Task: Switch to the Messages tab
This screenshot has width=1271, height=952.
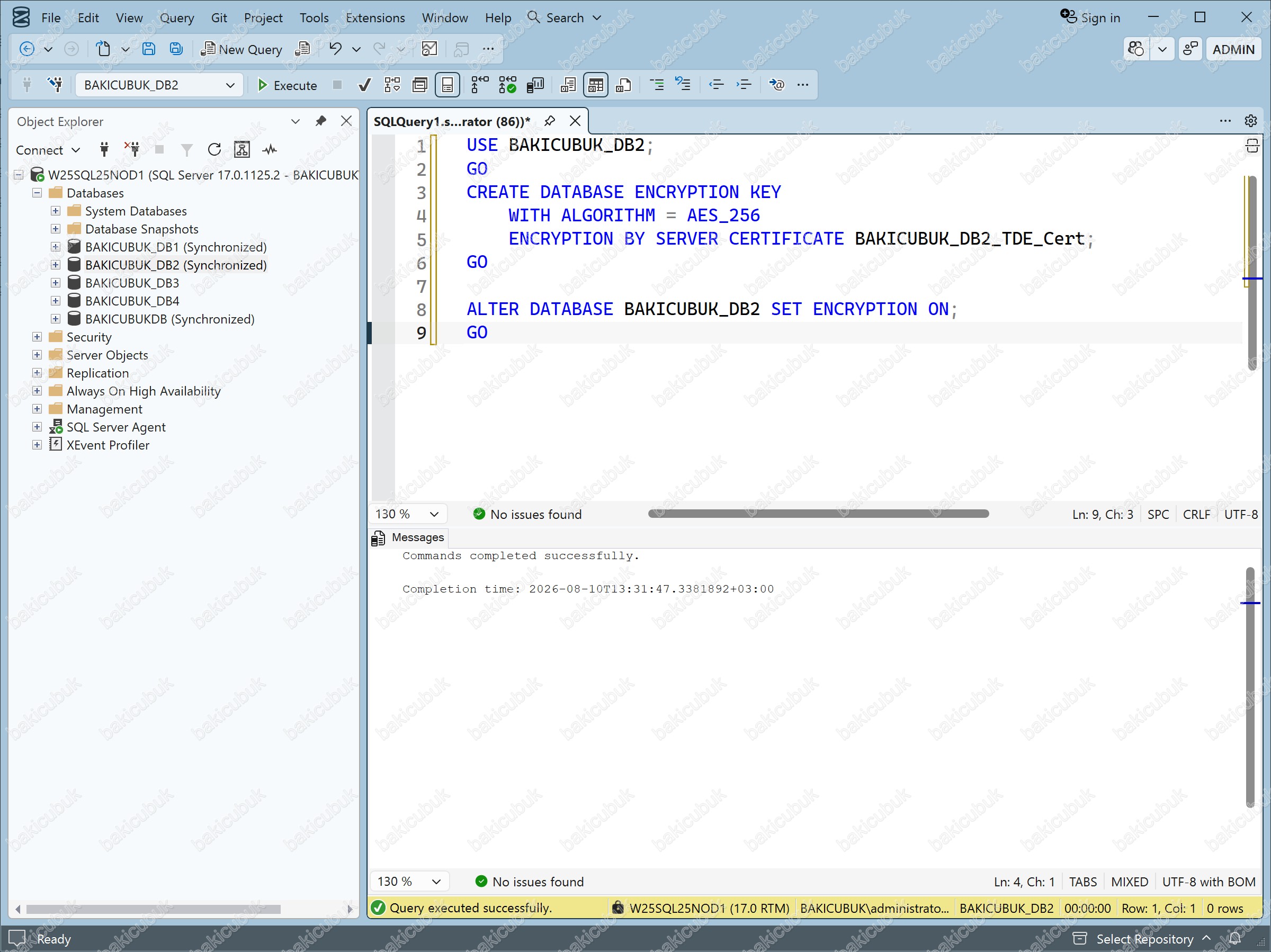Action: tap(409, 537)
